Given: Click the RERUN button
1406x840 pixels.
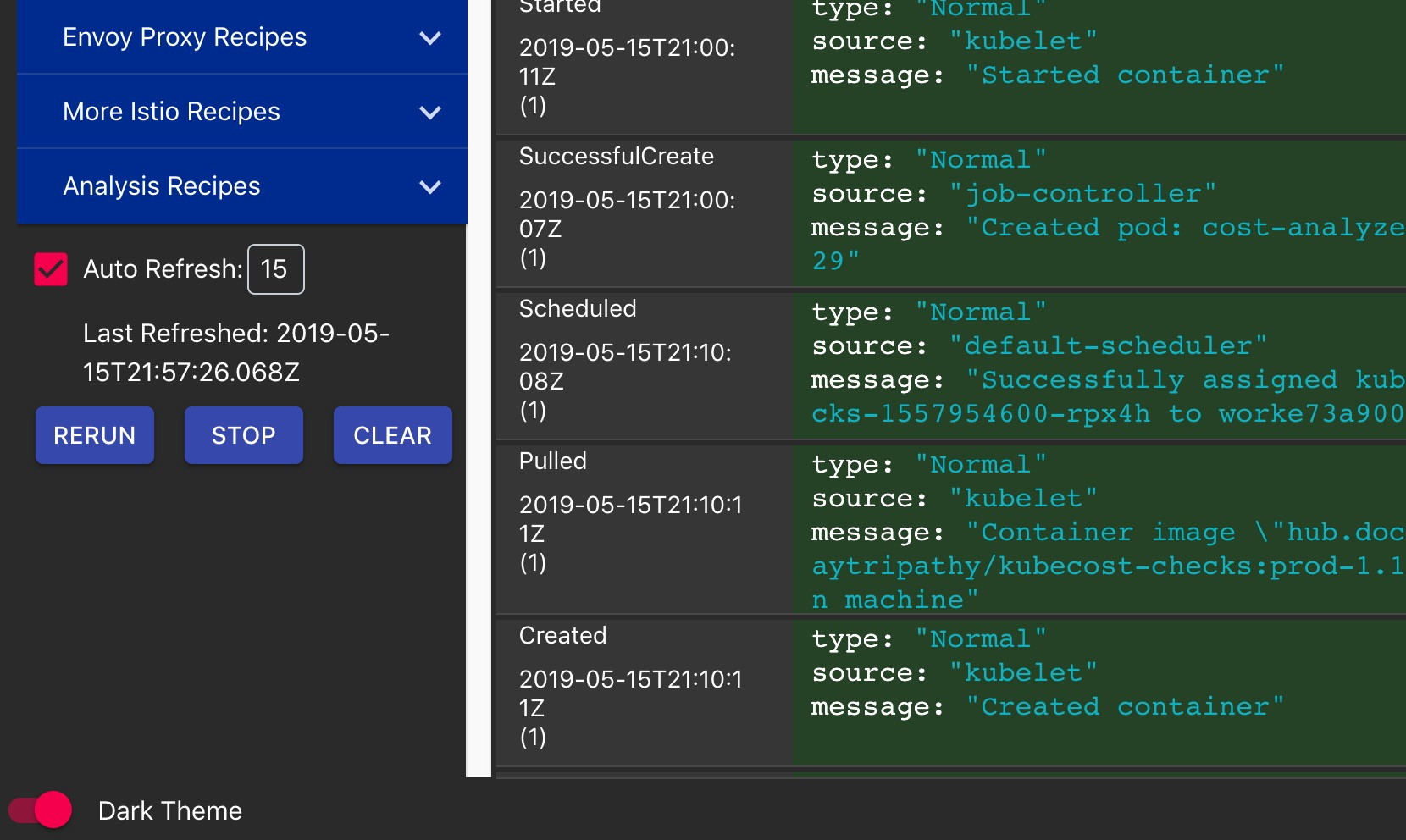Looking at the screenshot, I should [95, 435].
